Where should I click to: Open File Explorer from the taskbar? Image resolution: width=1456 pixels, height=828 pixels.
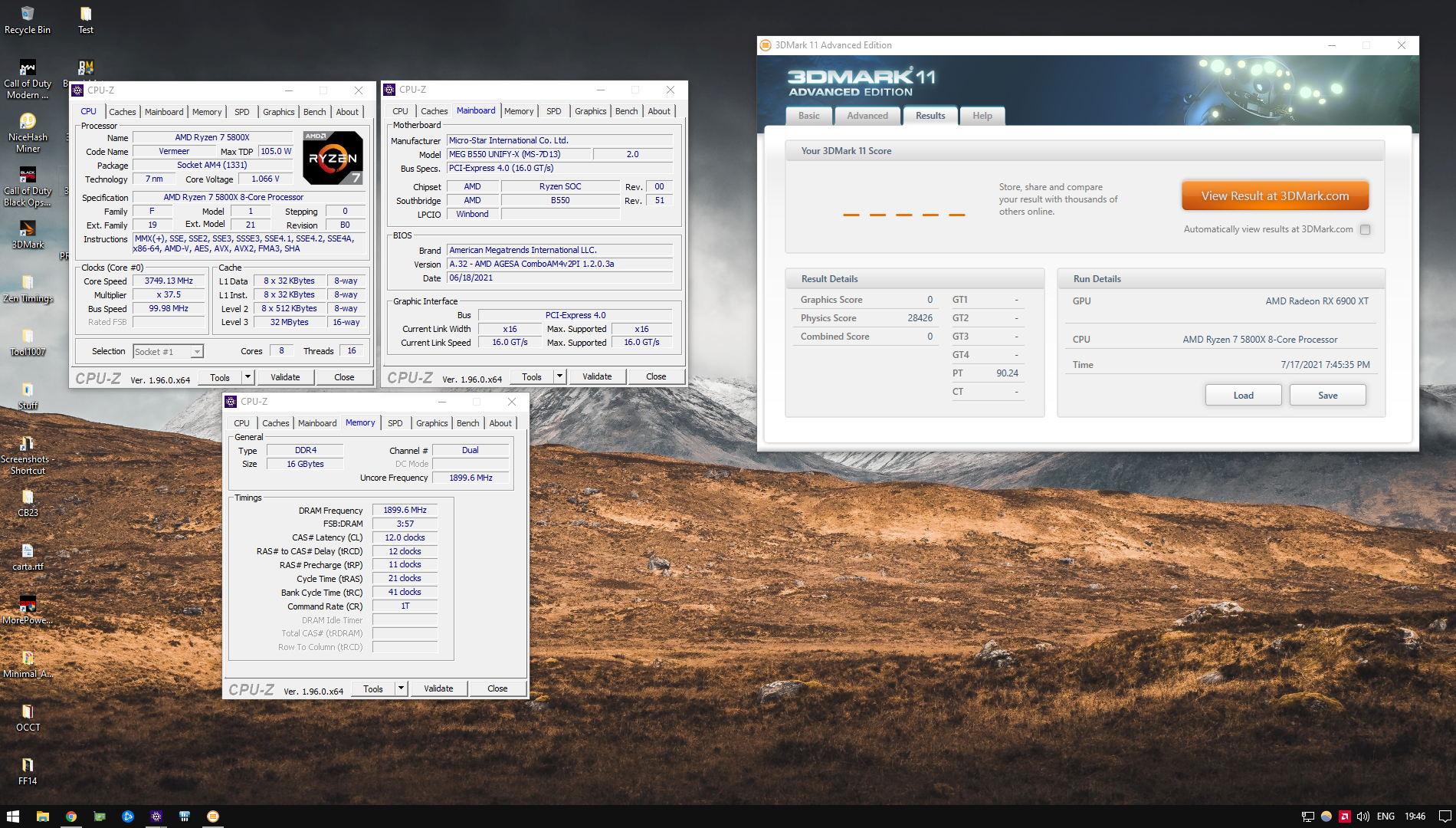pyautogui.click(x=43, y=816)
